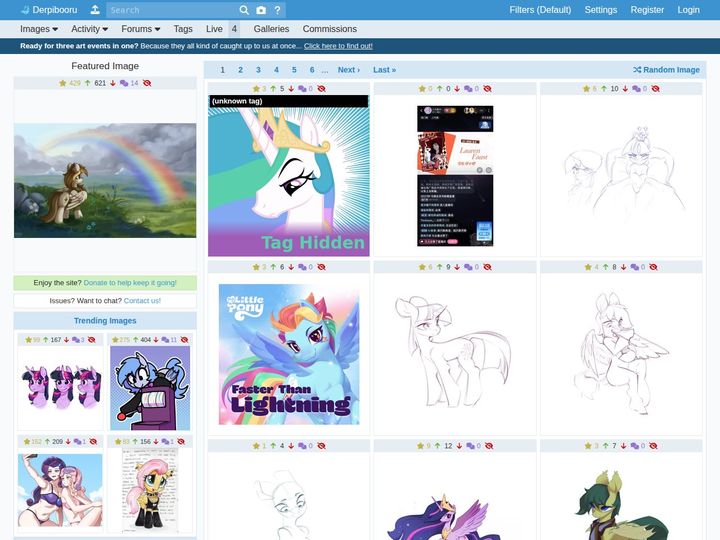Open comments on trending image scored 209
Image resolution: width=720 pixels, height=540 pixels.
(x=79, y=442)
